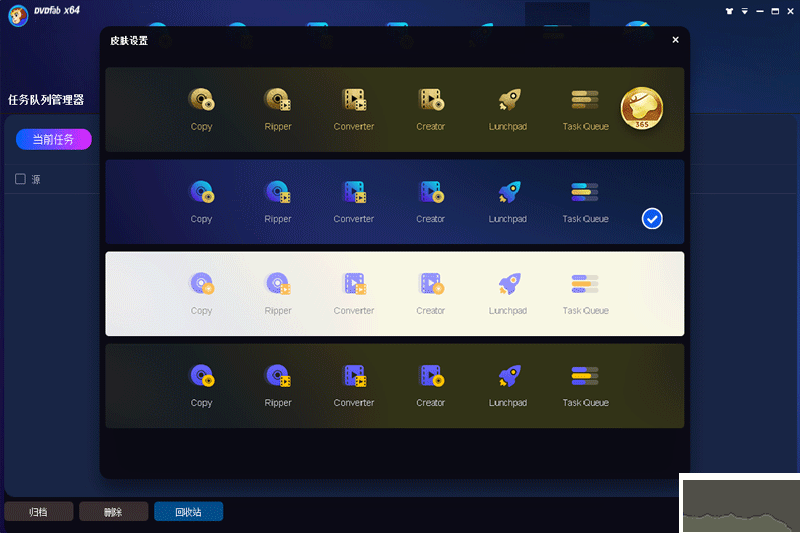Click the blue checkmark on the selected skin

pos(652,219)
